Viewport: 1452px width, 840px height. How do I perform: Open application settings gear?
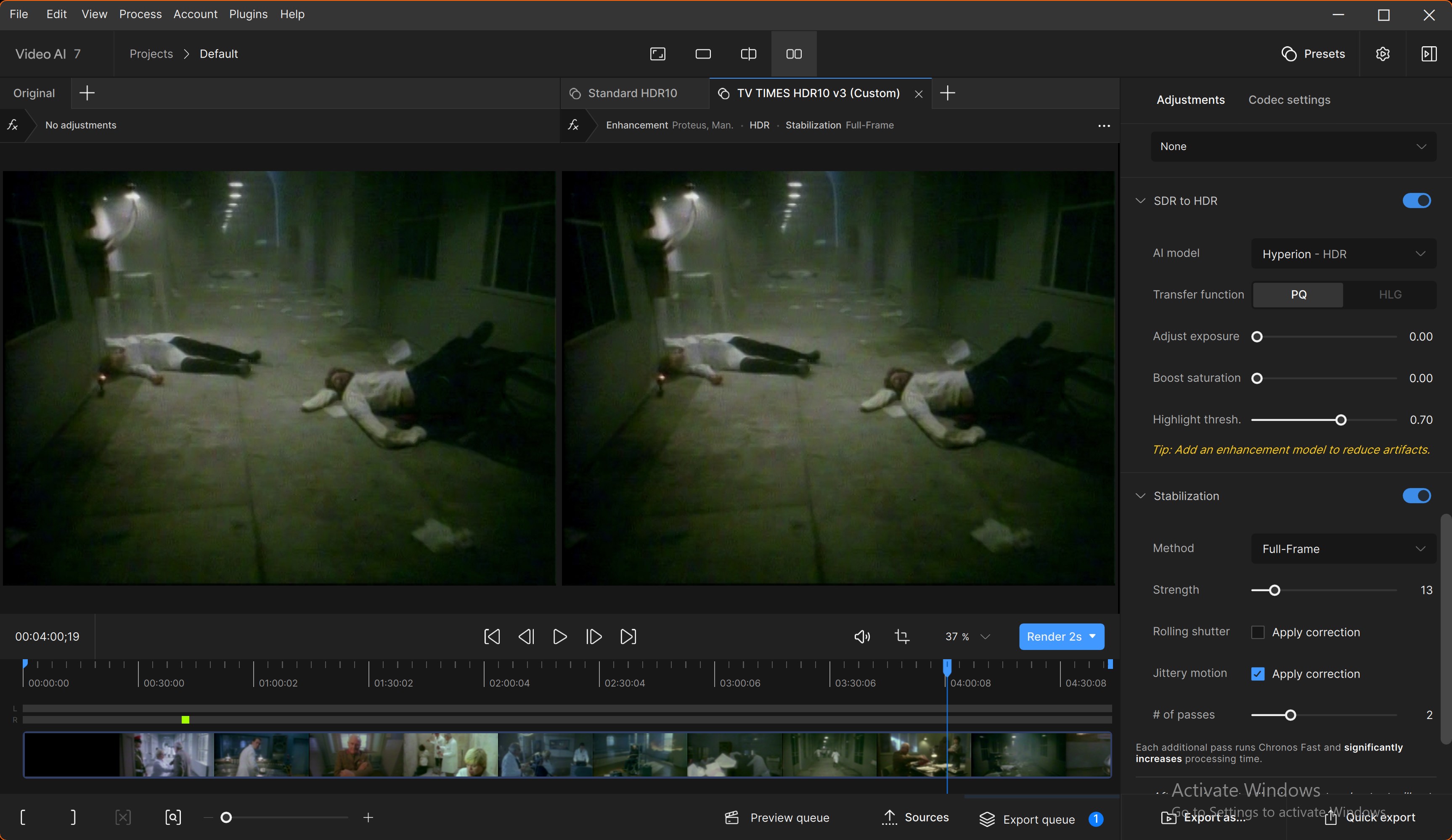pyautogui.click(x=1383, y=53)
